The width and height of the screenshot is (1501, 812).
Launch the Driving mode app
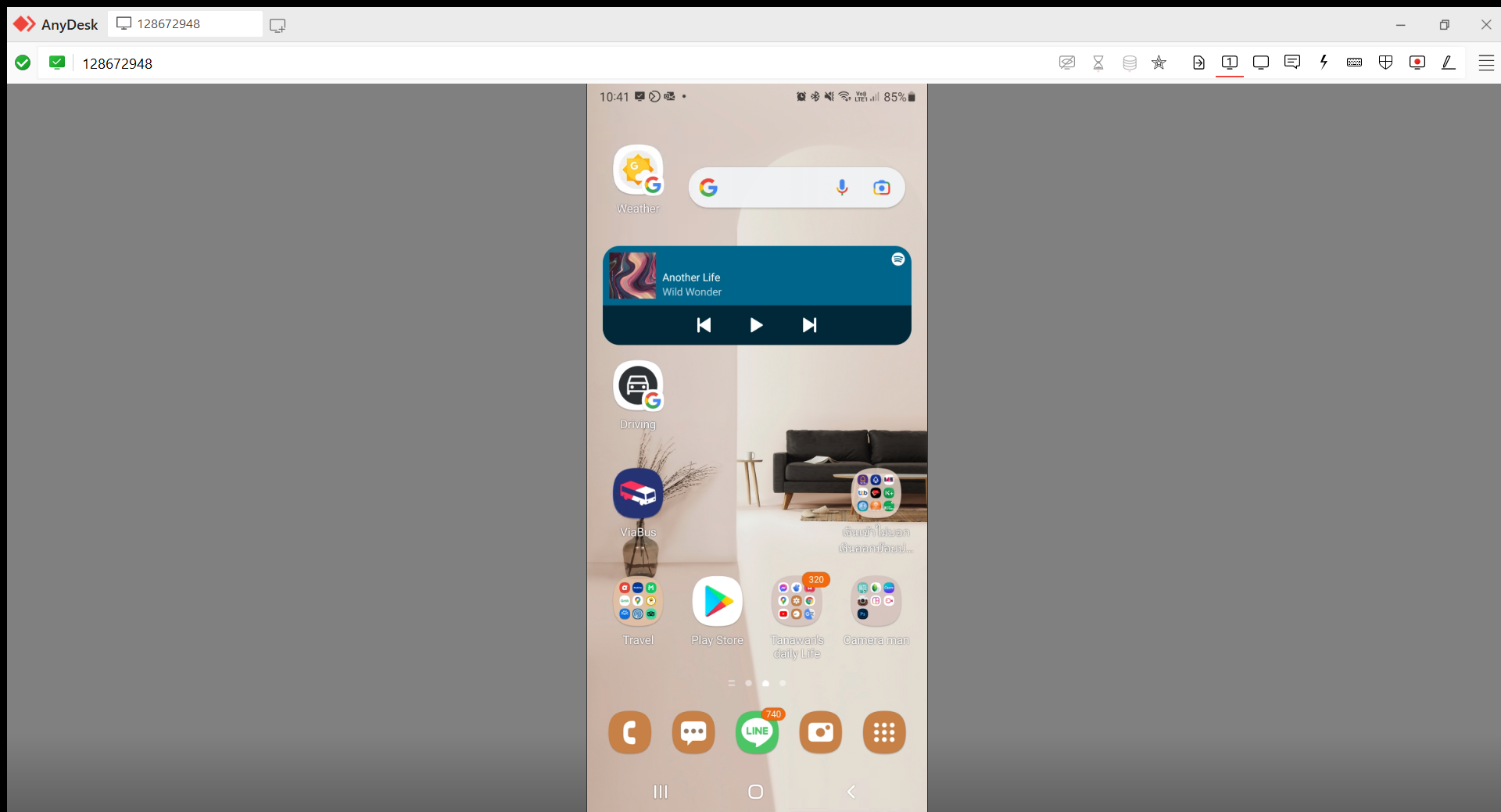coord(638,385)
